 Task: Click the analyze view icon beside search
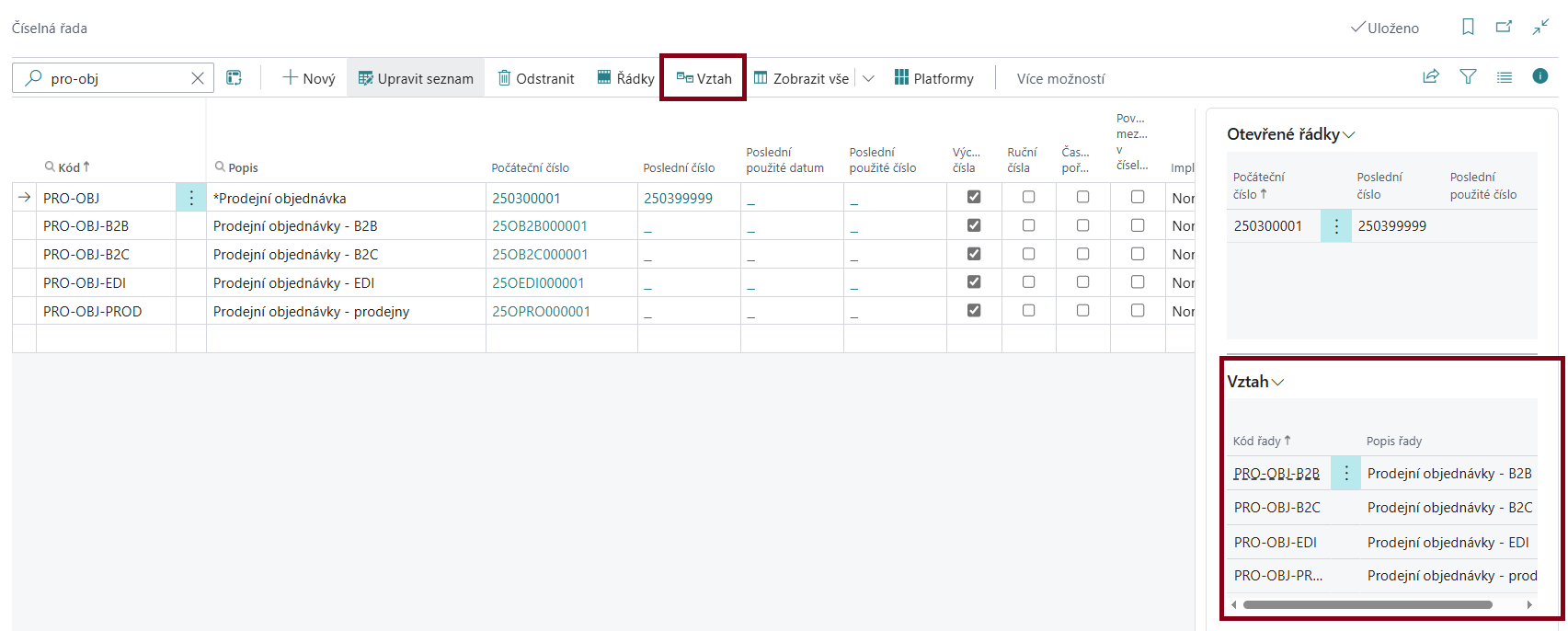coord(235,78)
